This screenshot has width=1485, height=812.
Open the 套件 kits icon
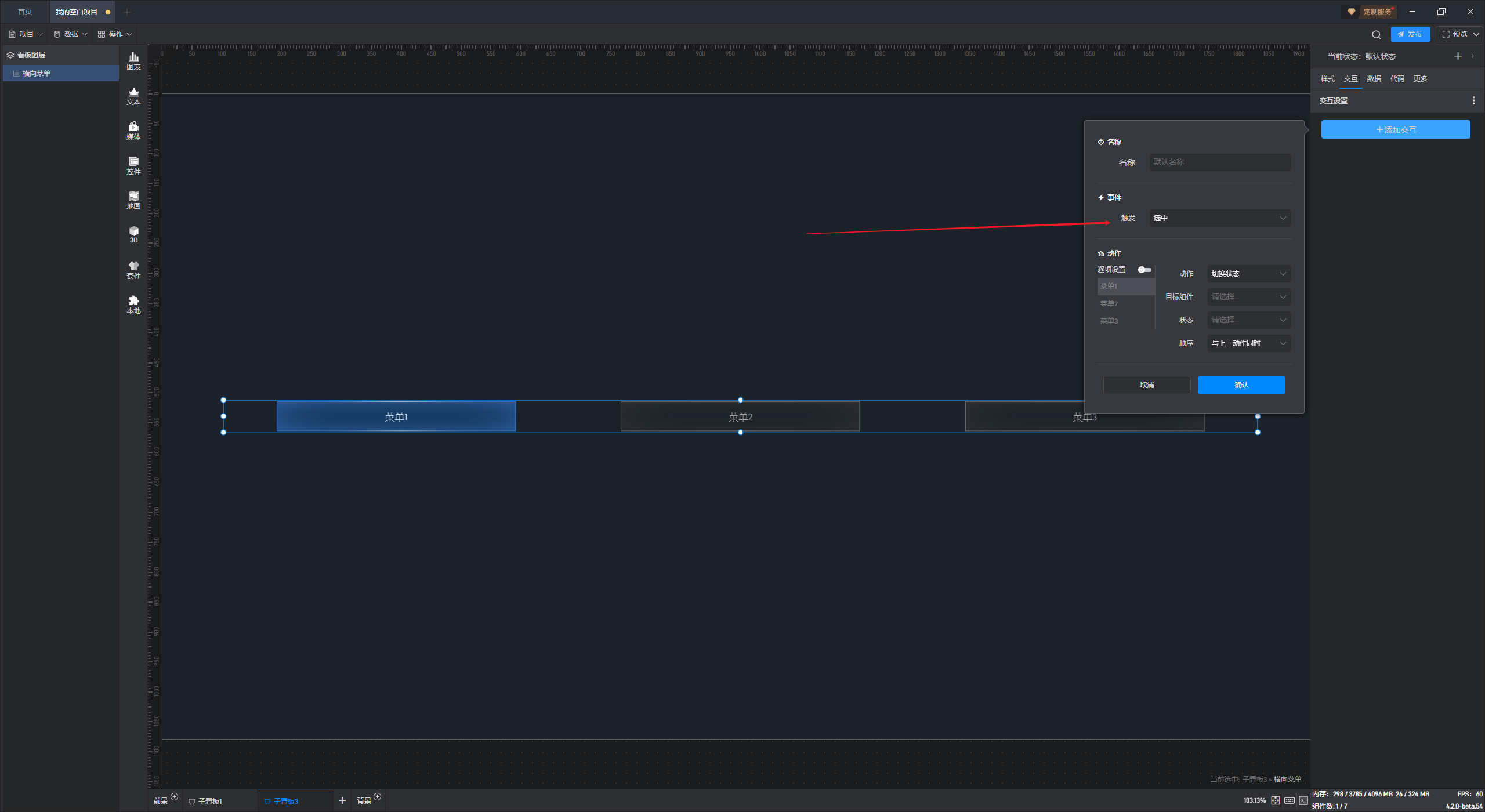pos(133,269)
